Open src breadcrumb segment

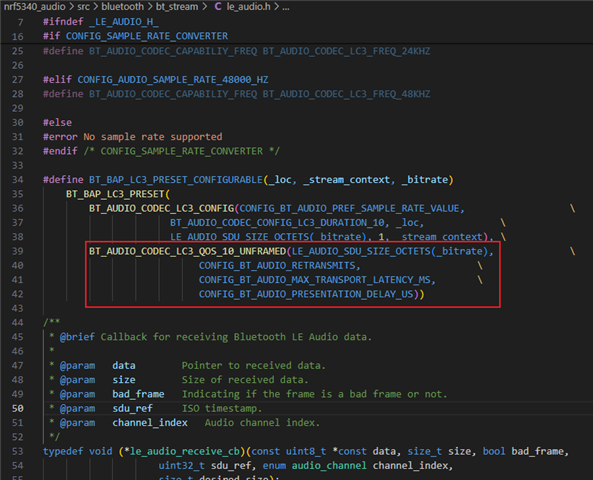point(83,6)
